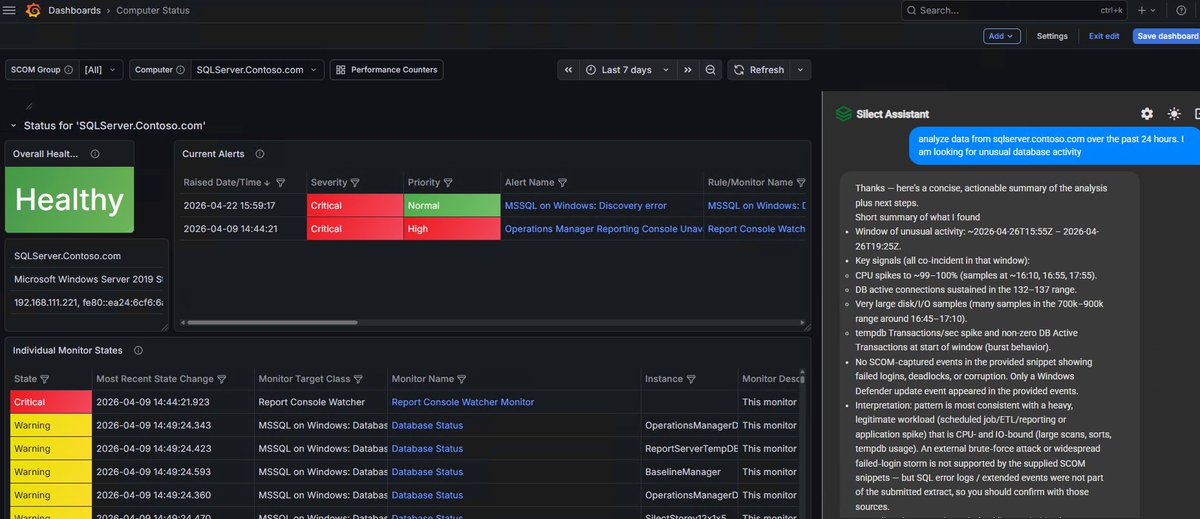Open Operations Manager Reporting Console alert link

[602, 229]
